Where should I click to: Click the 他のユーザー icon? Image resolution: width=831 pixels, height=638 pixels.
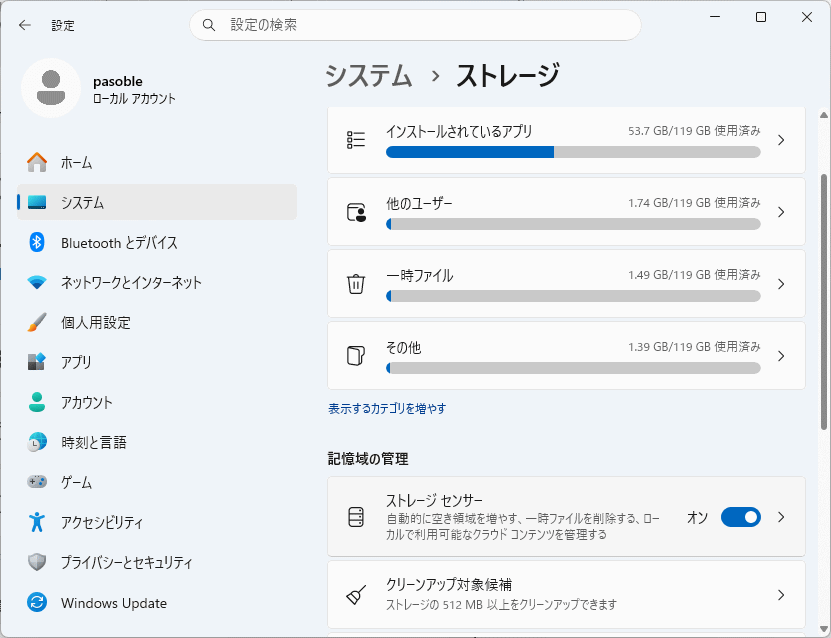[356, 212]
